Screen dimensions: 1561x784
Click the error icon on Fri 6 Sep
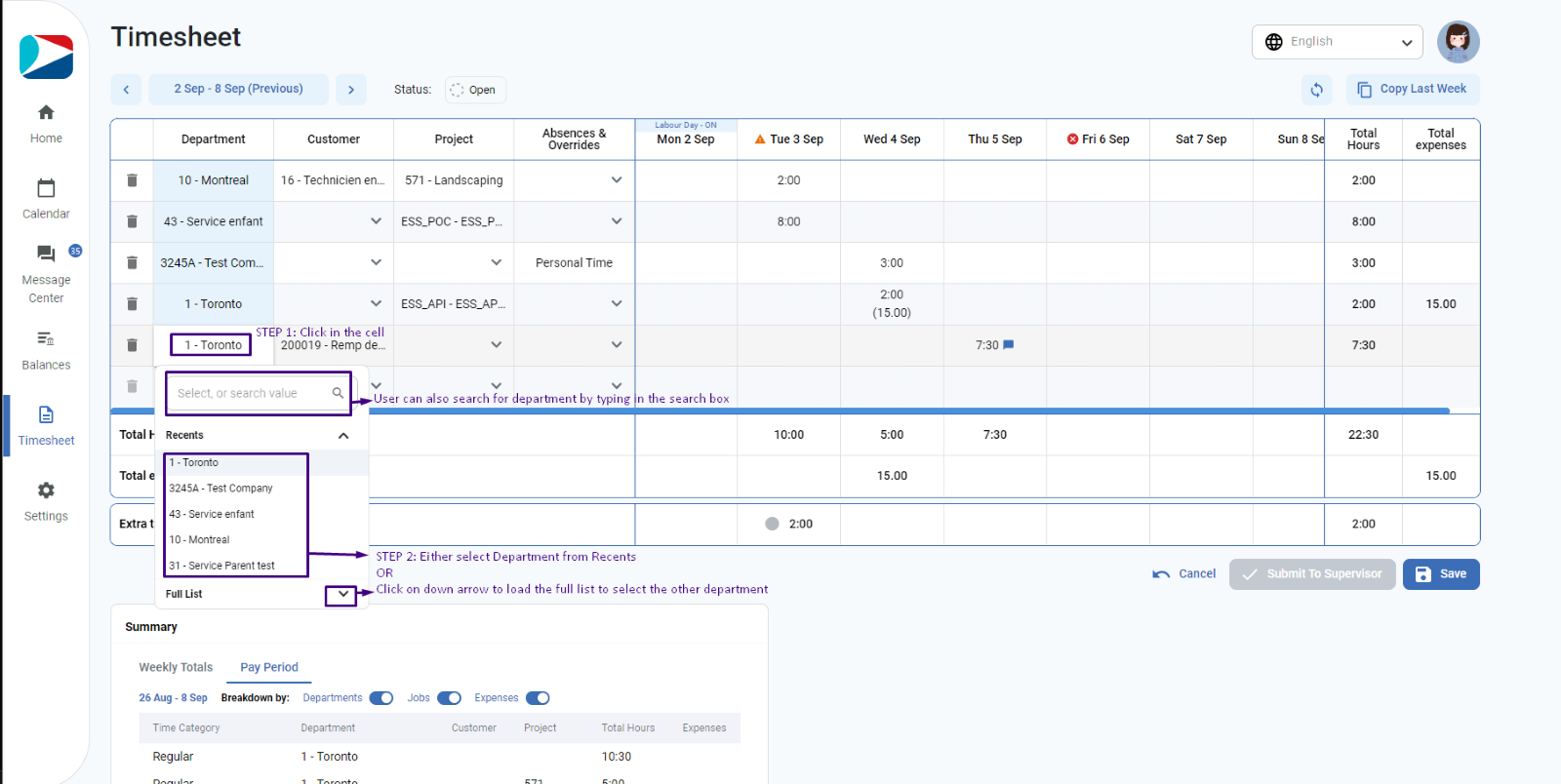point(1072,139)
